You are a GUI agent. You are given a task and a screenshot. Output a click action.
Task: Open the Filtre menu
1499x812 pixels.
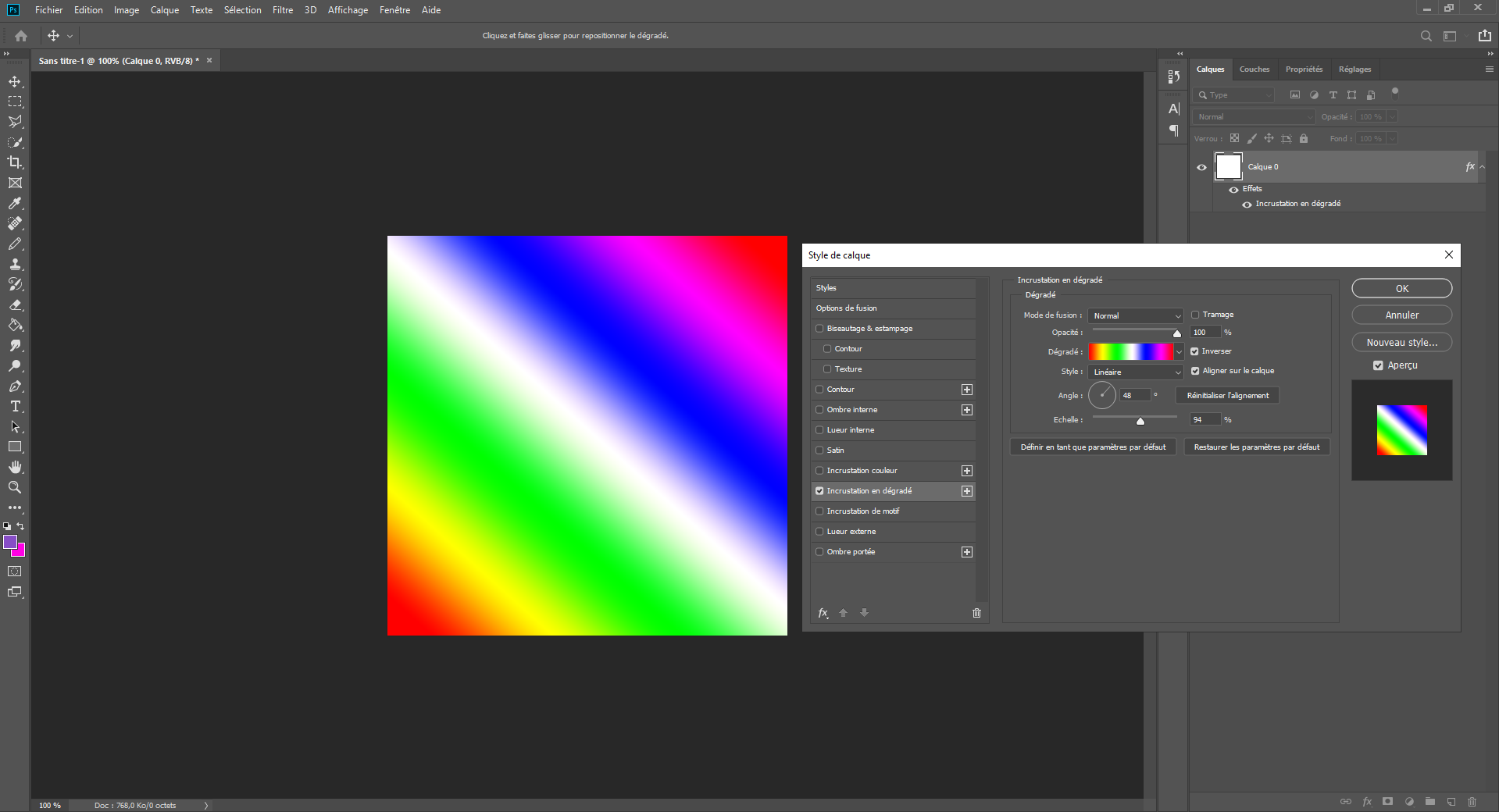[x=283, y=10]
